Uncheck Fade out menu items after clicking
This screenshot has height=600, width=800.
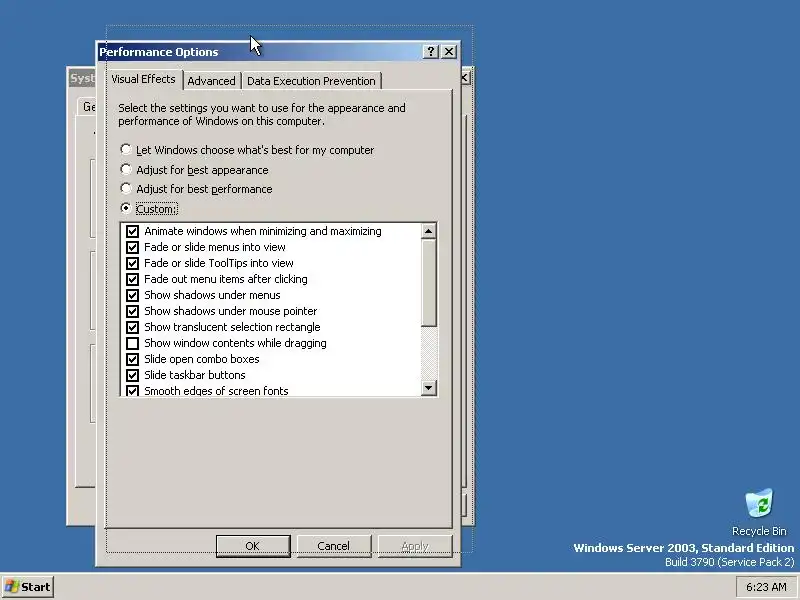point(133,279)
